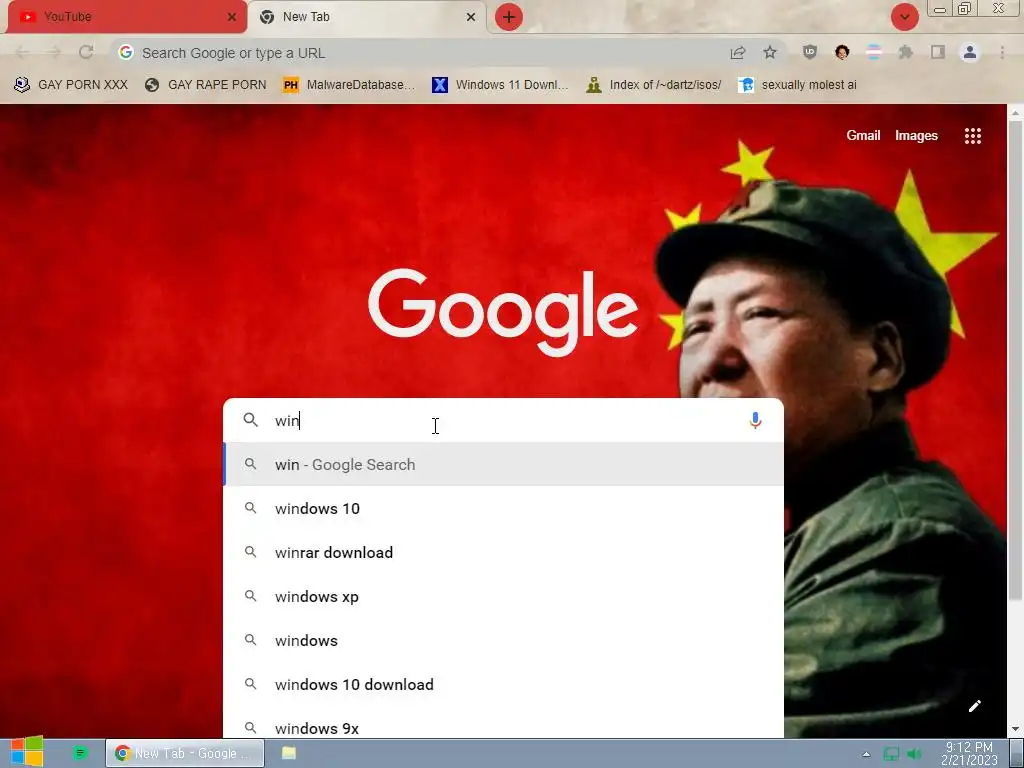The height and width of the screenshot is (768, 1024).
Task: Open the Index of /~dartz/isos/ bookmark
Action: click(x=654, y=85)
